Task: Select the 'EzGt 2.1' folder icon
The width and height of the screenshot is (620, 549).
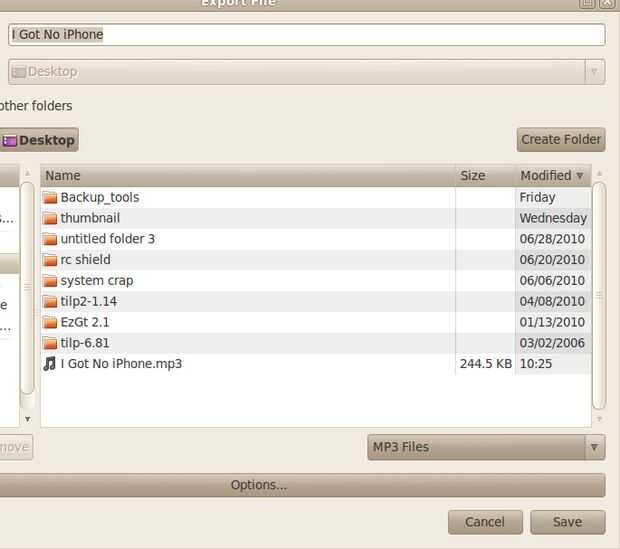Action: tap(50, 322)
